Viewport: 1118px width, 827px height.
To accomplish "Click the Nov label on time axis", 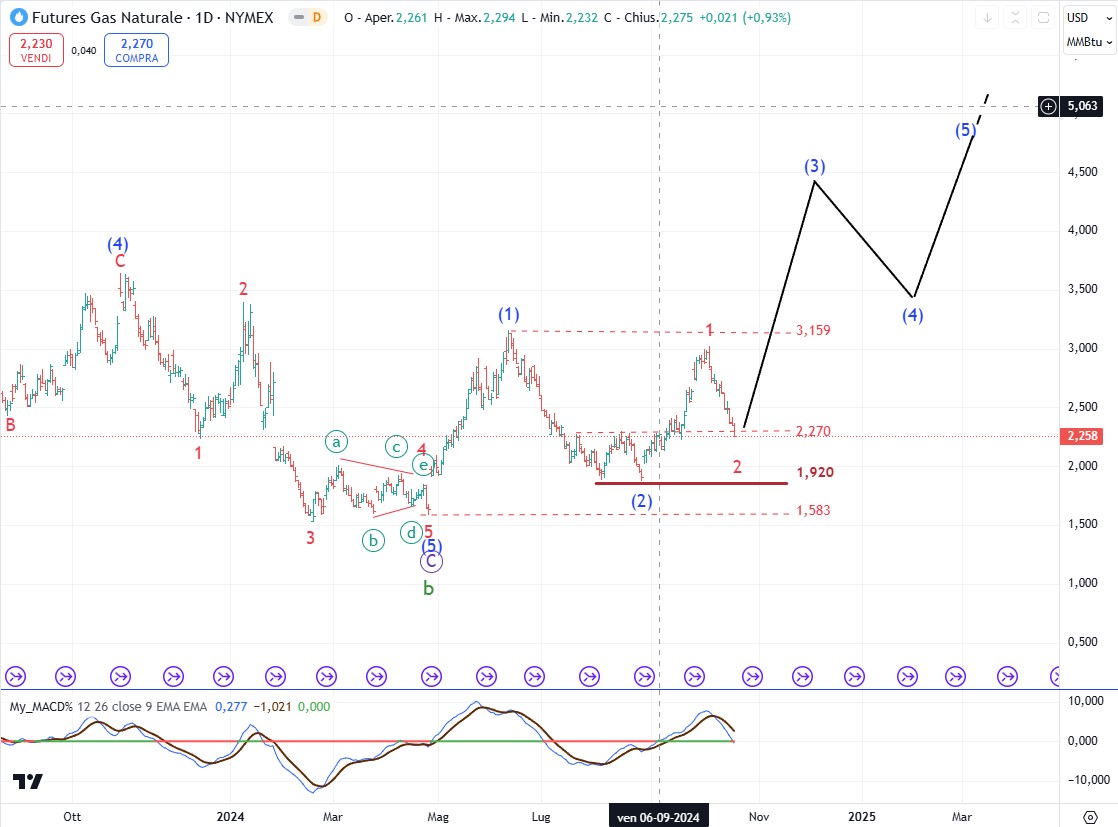I will [x=759, y=817].
